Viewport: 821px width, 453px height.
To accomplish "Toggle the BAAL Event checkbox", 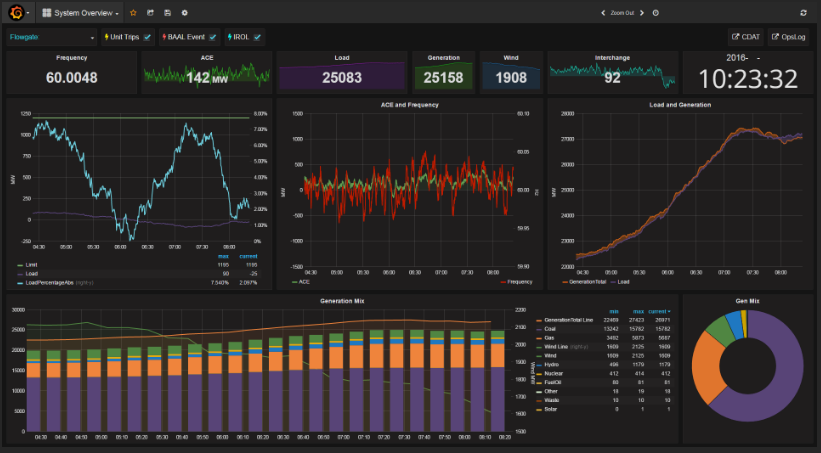I will tap(212, 37).
